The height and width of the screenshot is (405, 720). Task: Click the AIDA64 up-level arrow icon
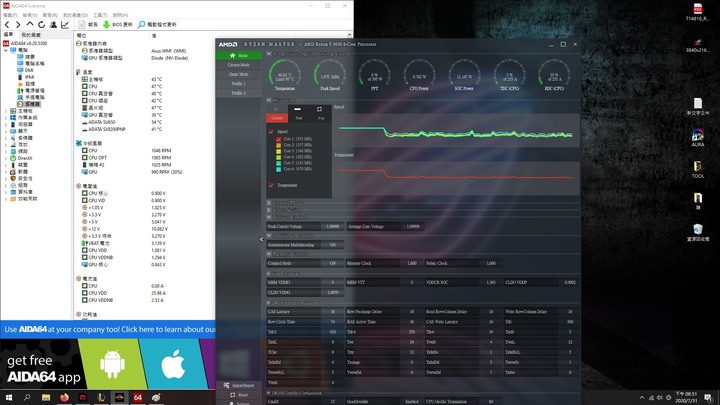30,24
